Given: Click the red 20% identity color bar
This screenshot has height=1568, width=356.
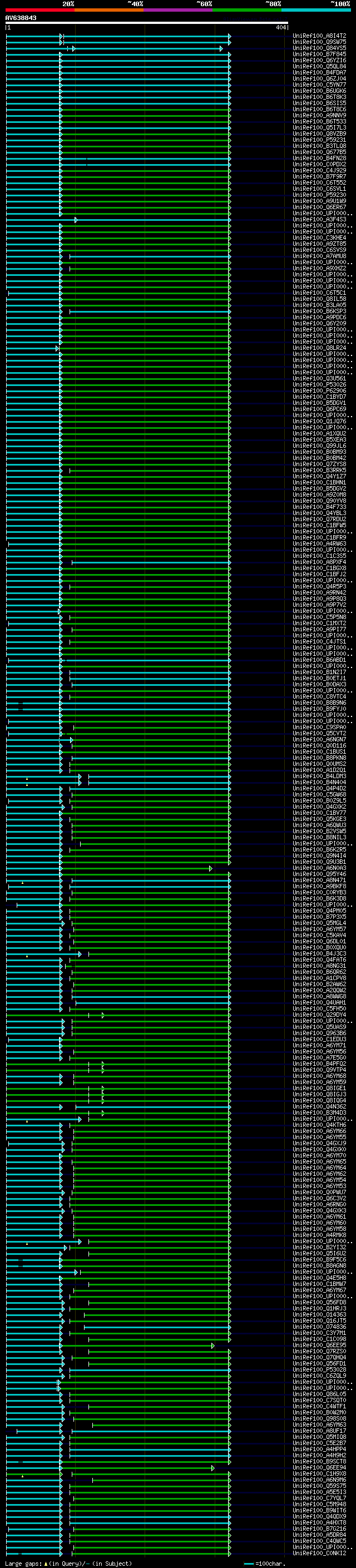Looking at the screenshot, I should coord(40,11).
